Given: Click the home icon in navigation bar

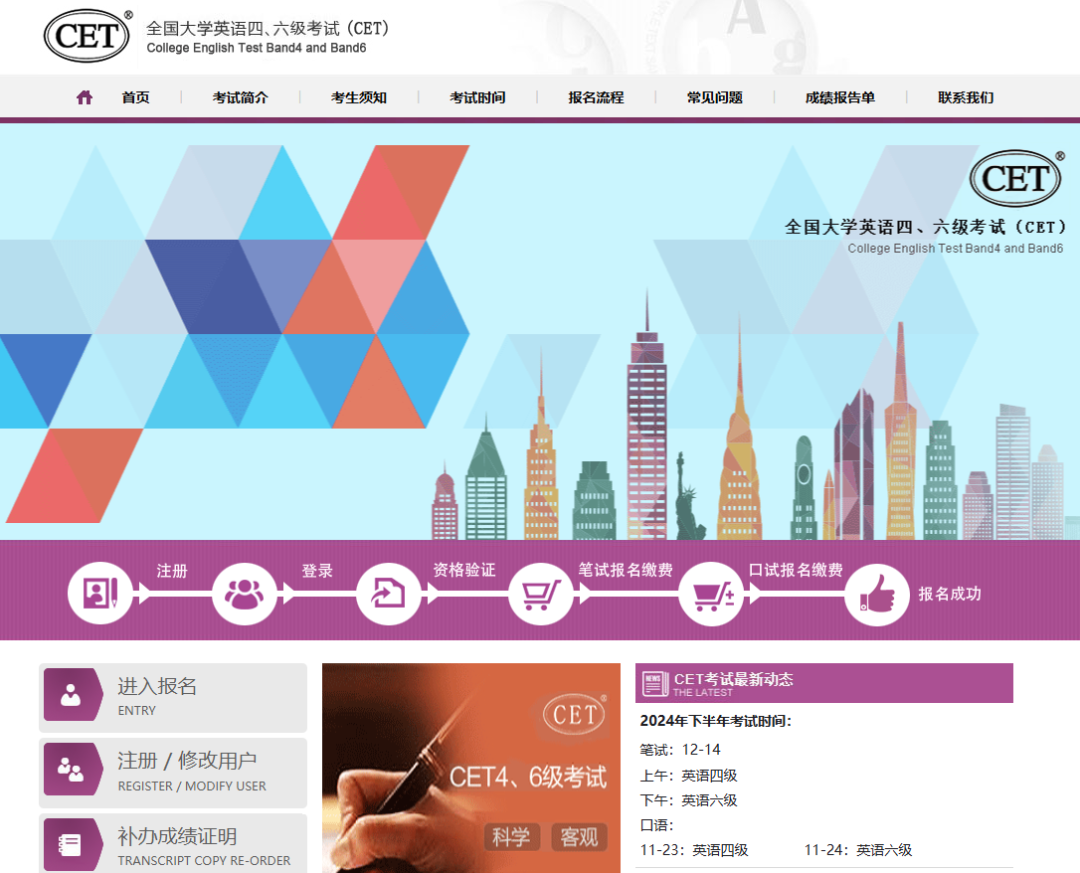Looking at the screenshot, I should [84, 97].
